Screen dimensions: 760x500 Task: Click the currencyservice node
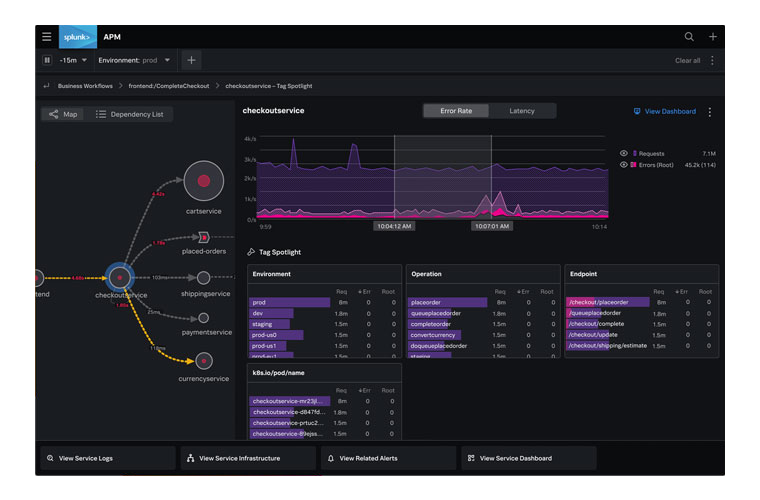(x=204, y=361)
